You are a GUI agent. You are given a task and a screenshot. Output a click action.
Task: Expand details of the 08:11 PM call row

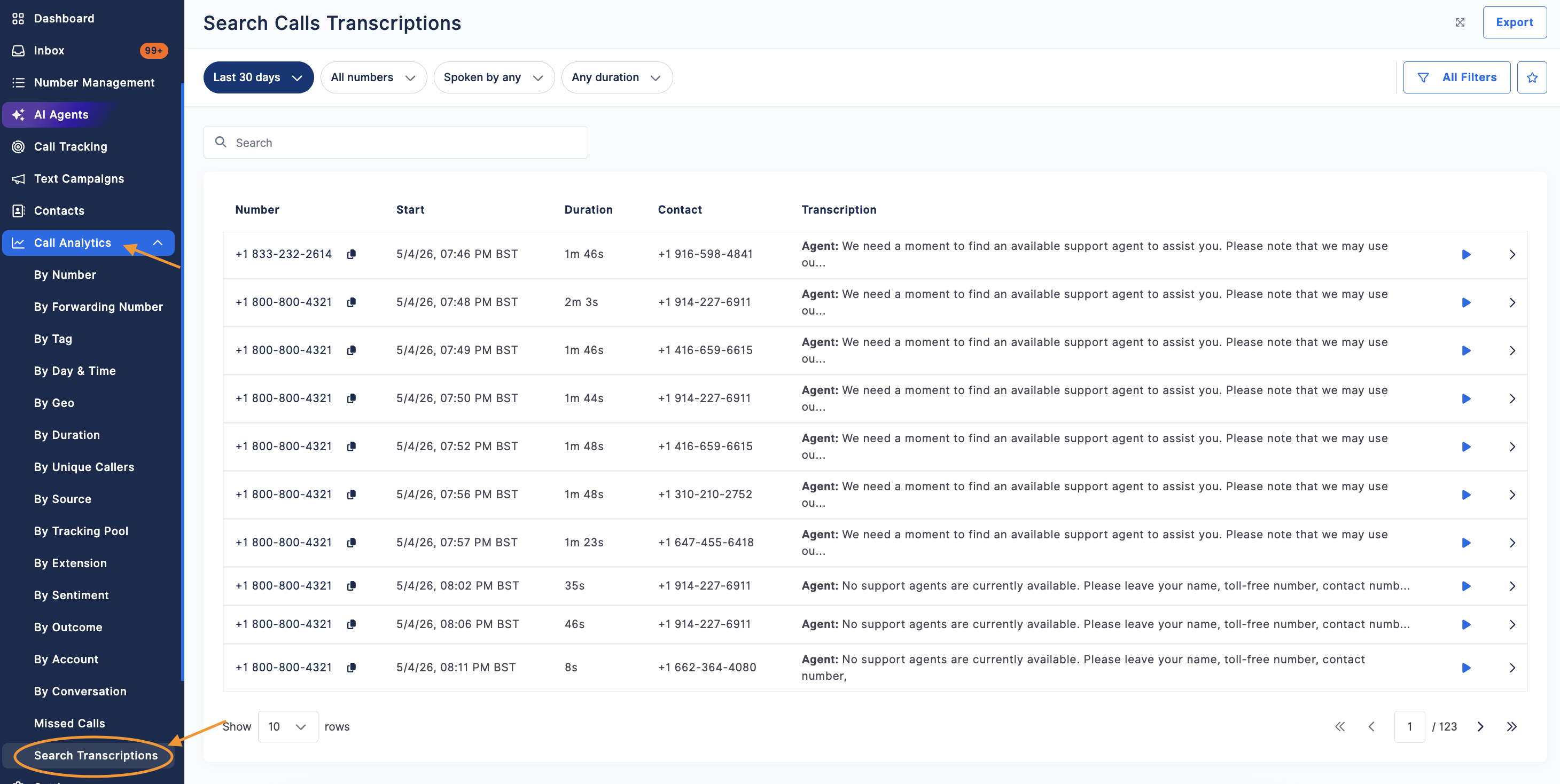(x=1512, y=668)
